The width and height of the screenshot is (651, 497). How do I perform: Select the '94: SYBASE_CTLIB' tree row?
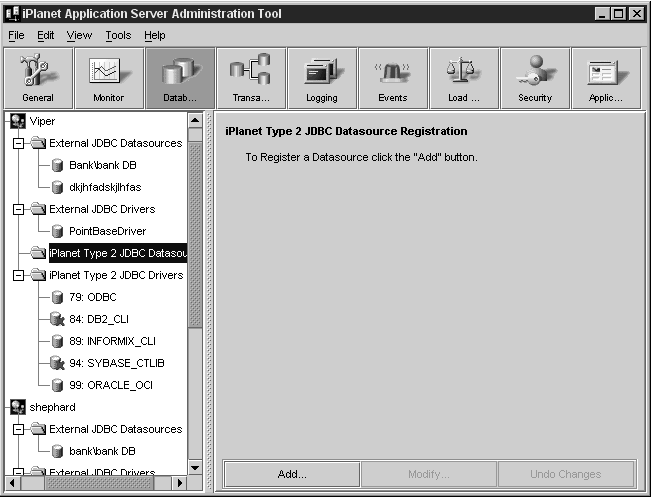[117, 363]
